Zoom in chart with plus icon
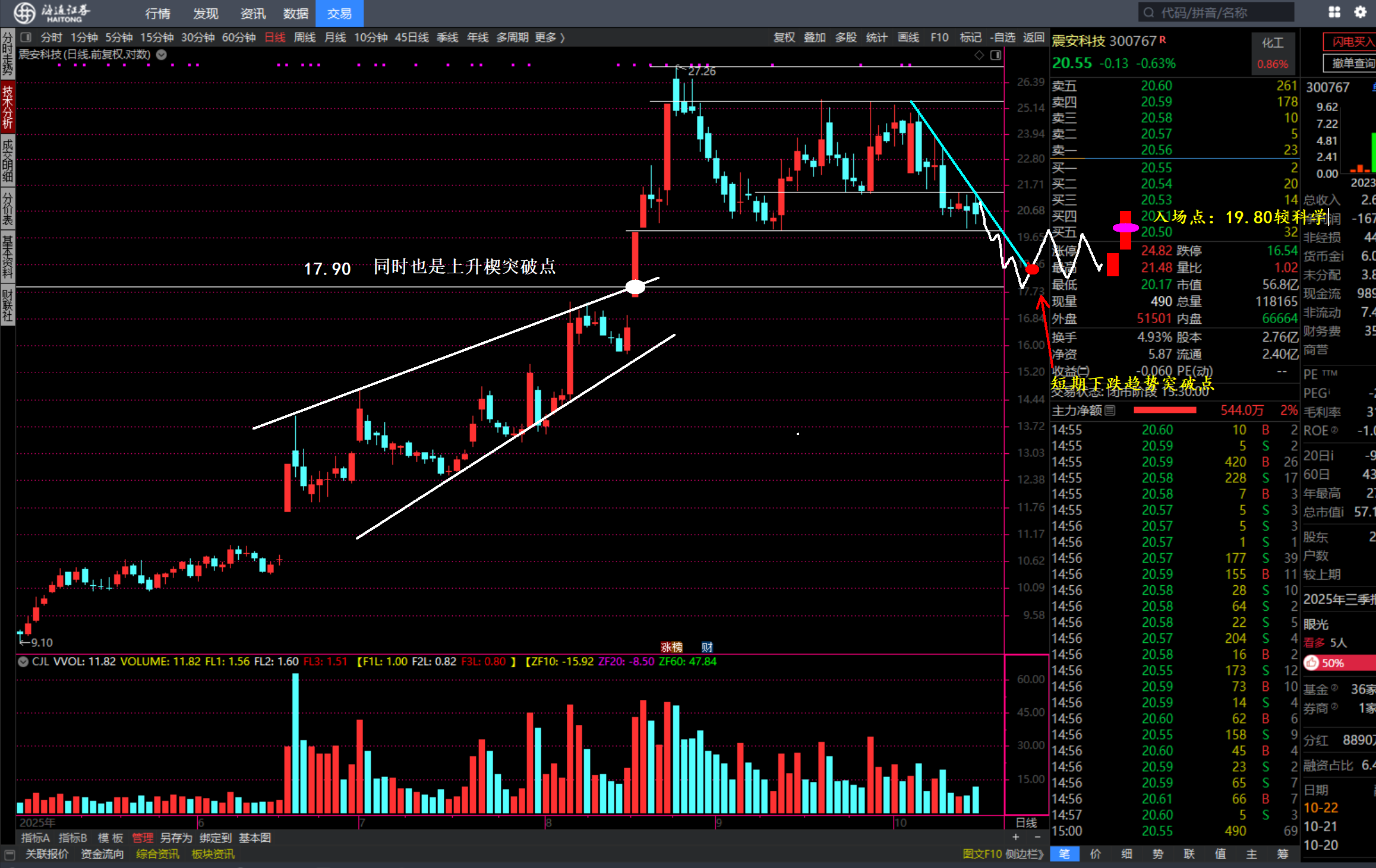The width and height of the screenshot is (1376, 868). (1016, 837)
